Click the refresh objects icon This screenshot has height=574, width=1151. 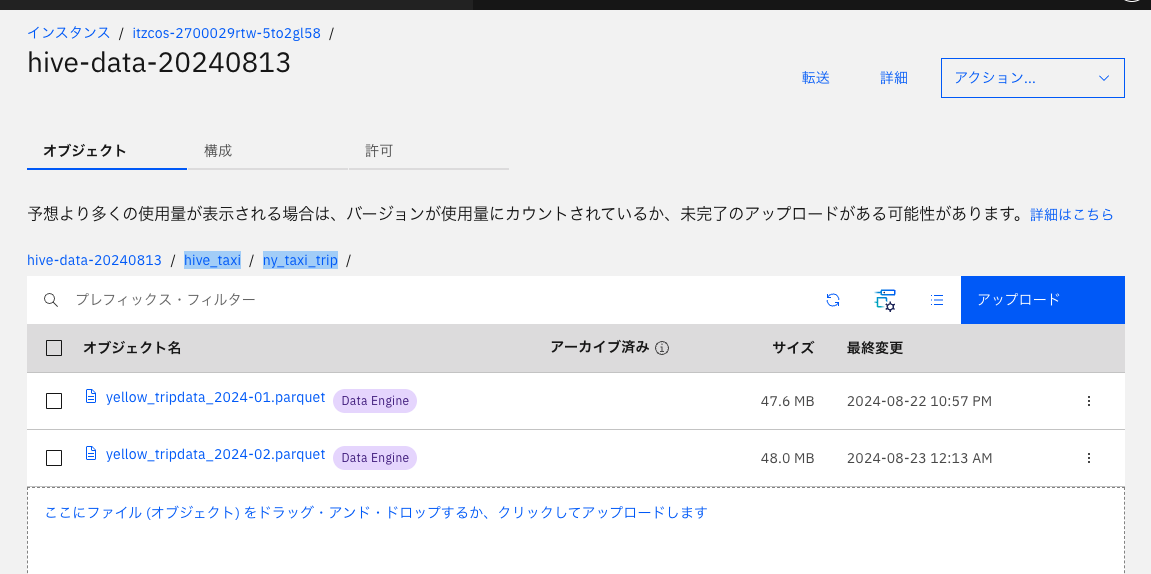pyautogui.click(x=832, y=299)
